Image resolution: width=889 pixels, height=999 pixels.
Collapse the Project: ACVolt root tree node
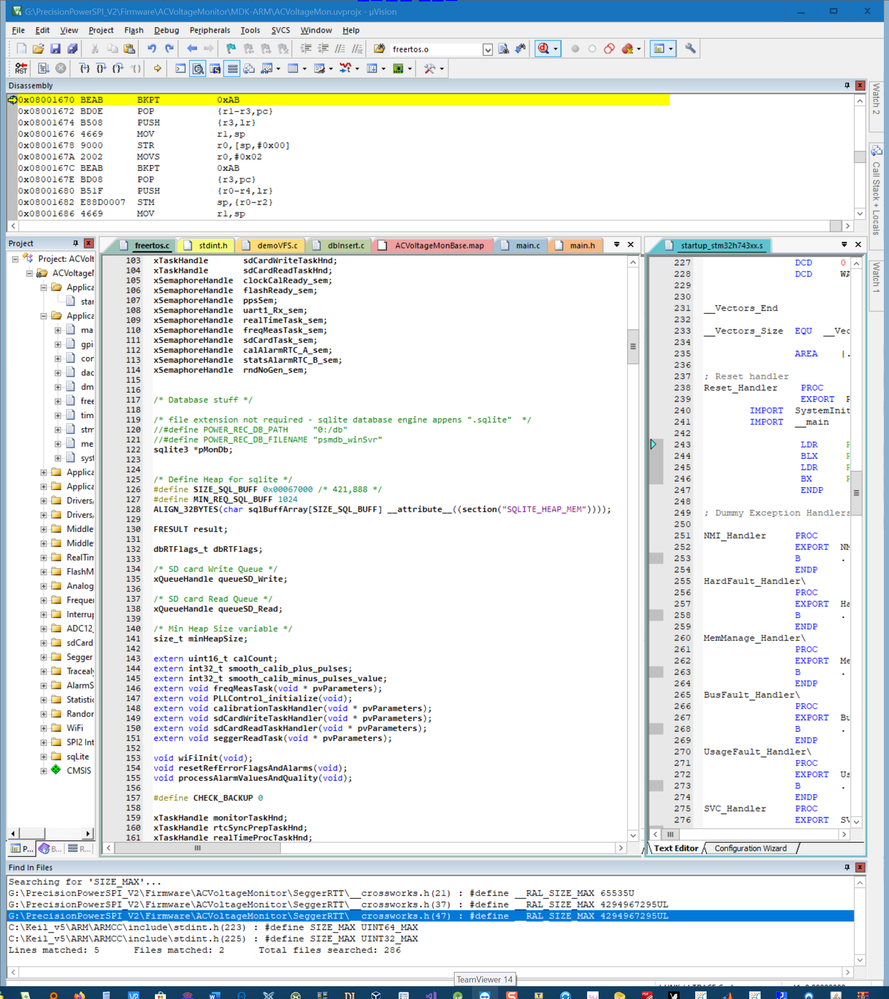point(16,259)
